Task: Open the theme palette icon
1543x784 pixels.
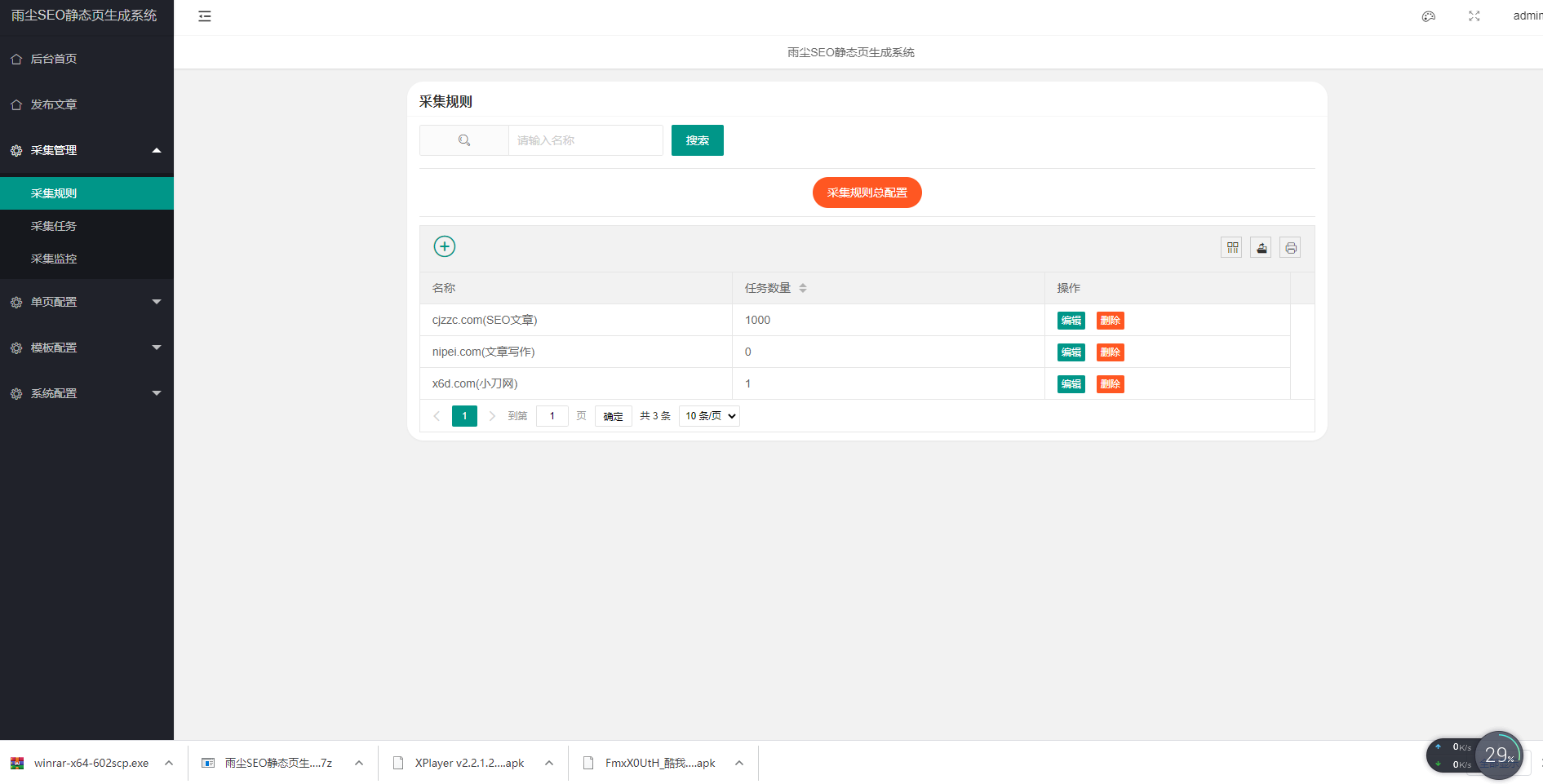Action: (1428, 16)
